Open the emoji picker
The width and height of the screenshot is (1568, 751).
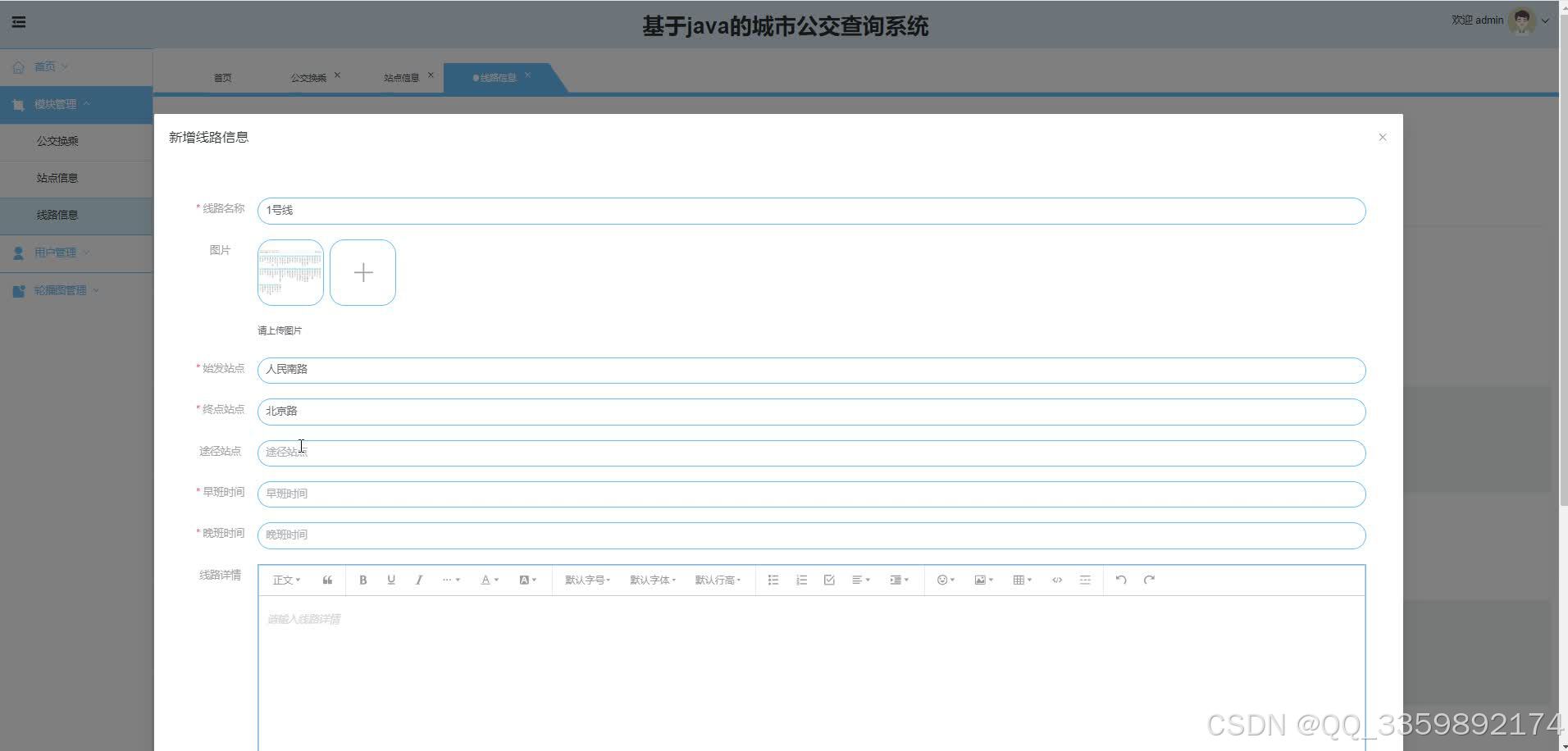(946, 580)
